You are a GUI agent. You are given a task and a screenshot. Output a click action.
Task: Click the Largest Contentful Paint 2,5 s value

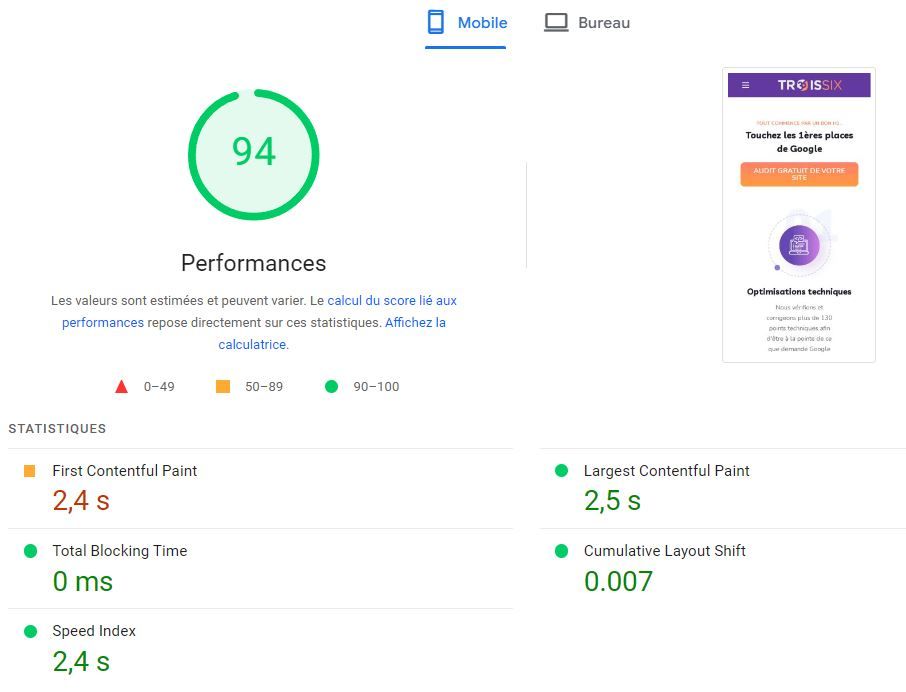[x=612, y=501]
